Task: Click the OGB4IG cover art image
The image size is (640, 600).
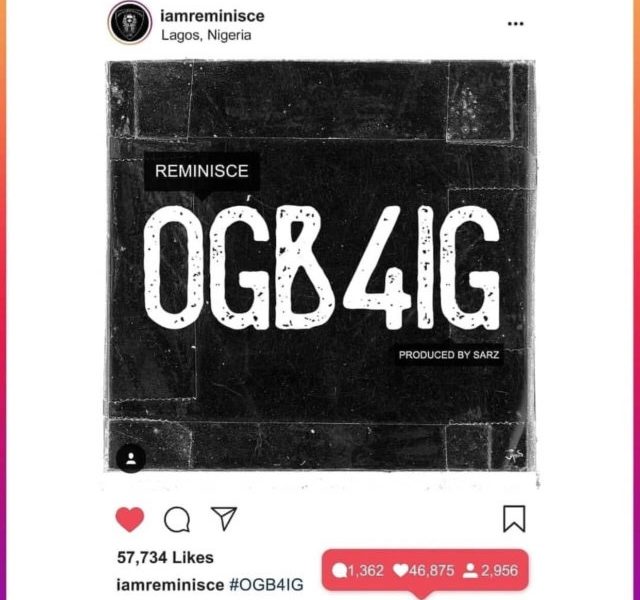Action: pos(321,266)
